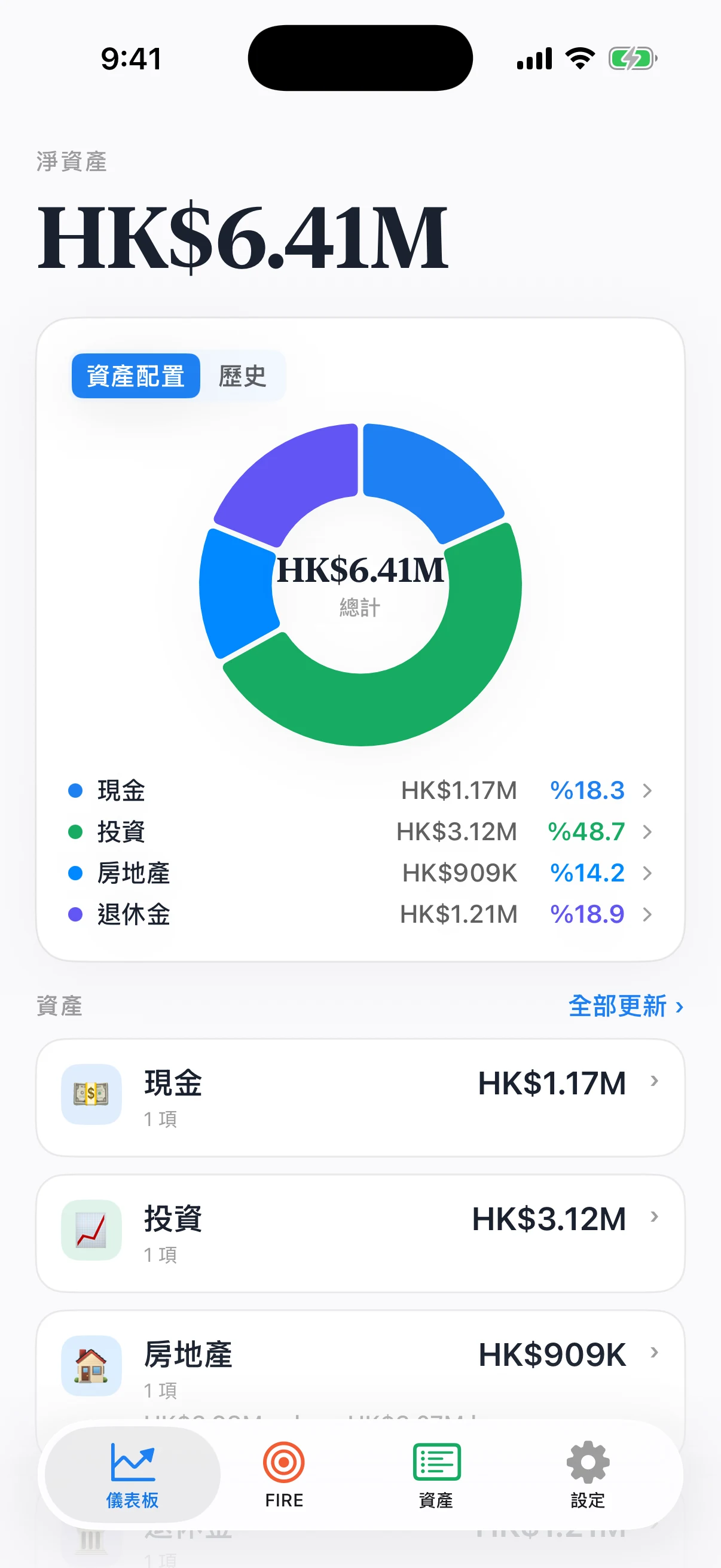The image size is (721, 1568).
Task: Open the 現金 HK$1.17M card chevron
Action: (x=654, y=1081)
